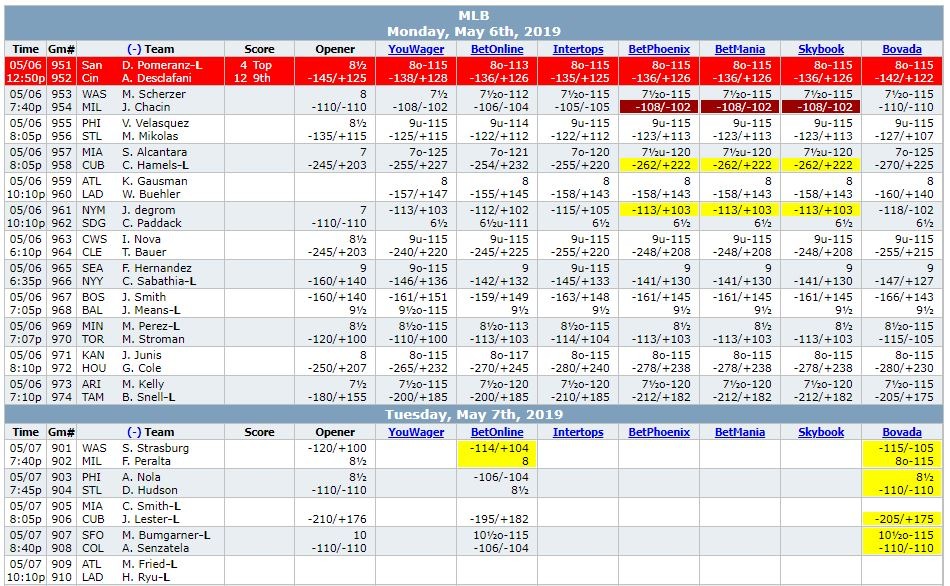Image resolution: width=950 pixels, height=586 pixels.
Task: Select pitcher 'C. Hamels-L'
Action: click(155, 165)
